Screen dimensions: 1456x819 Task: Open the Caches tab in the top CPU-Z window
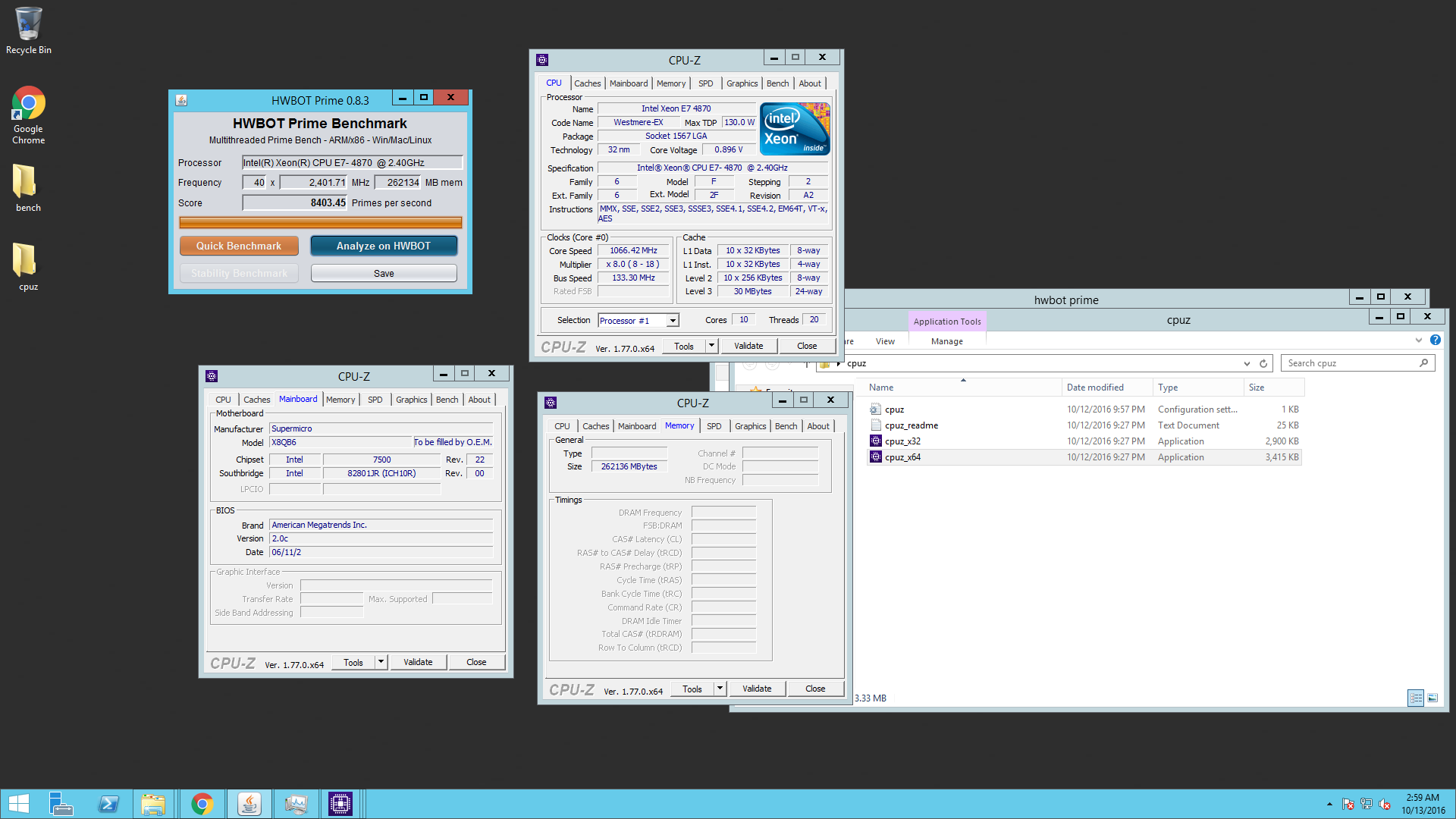tap(587, 83)
